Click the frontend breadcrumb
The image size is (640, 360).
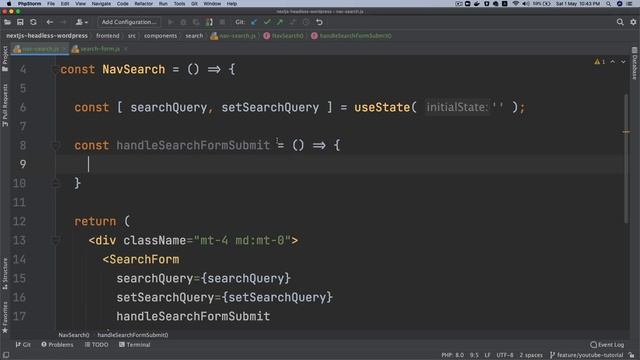pos(108,36)
